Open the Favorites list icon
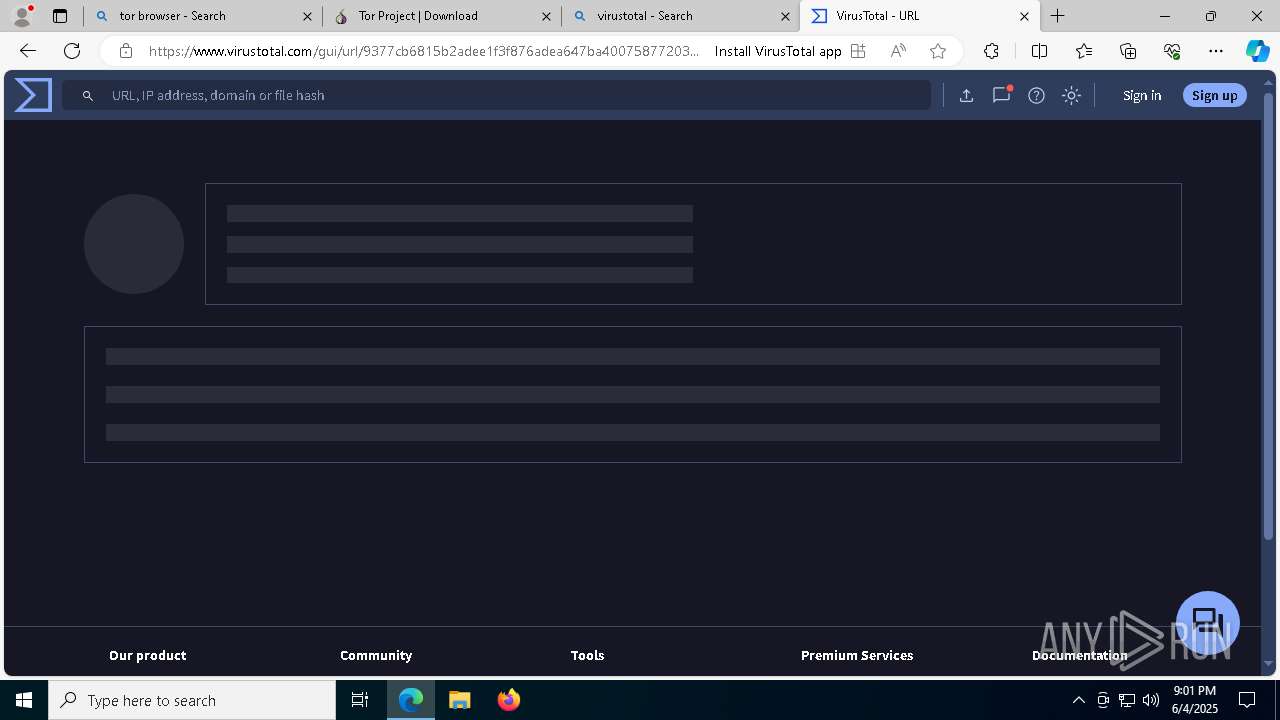The height and width of the screenshot is (720, 1280). pyautogui.click(x=1084, y=51)
